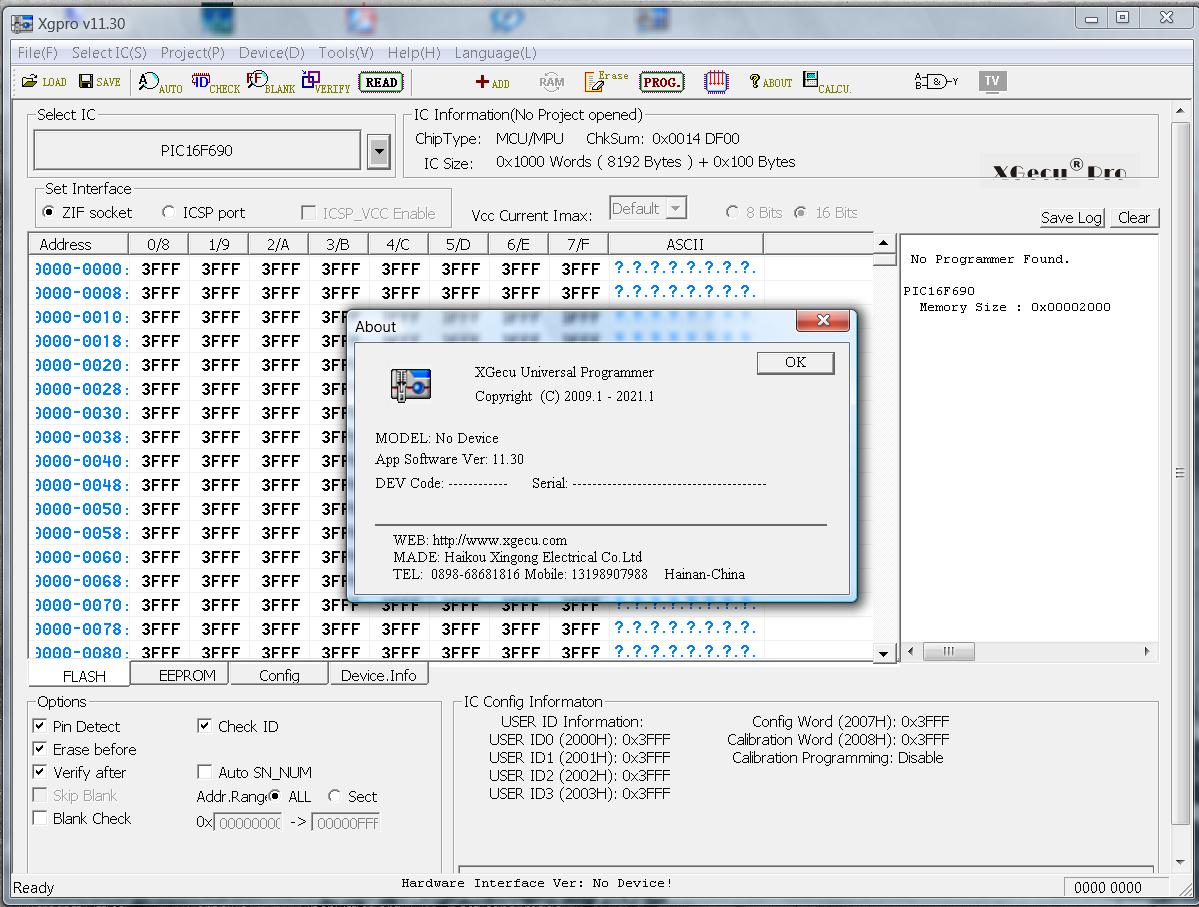
Task: Click the SAVE toolbar icon
Action: tap(100, 81)
